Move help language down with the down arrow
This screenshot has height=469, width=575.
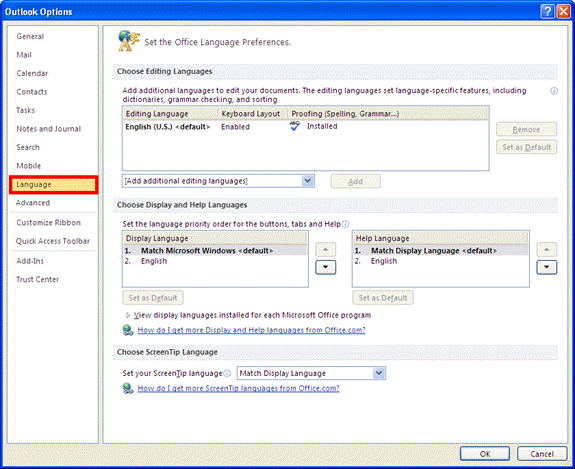(547, 267)
